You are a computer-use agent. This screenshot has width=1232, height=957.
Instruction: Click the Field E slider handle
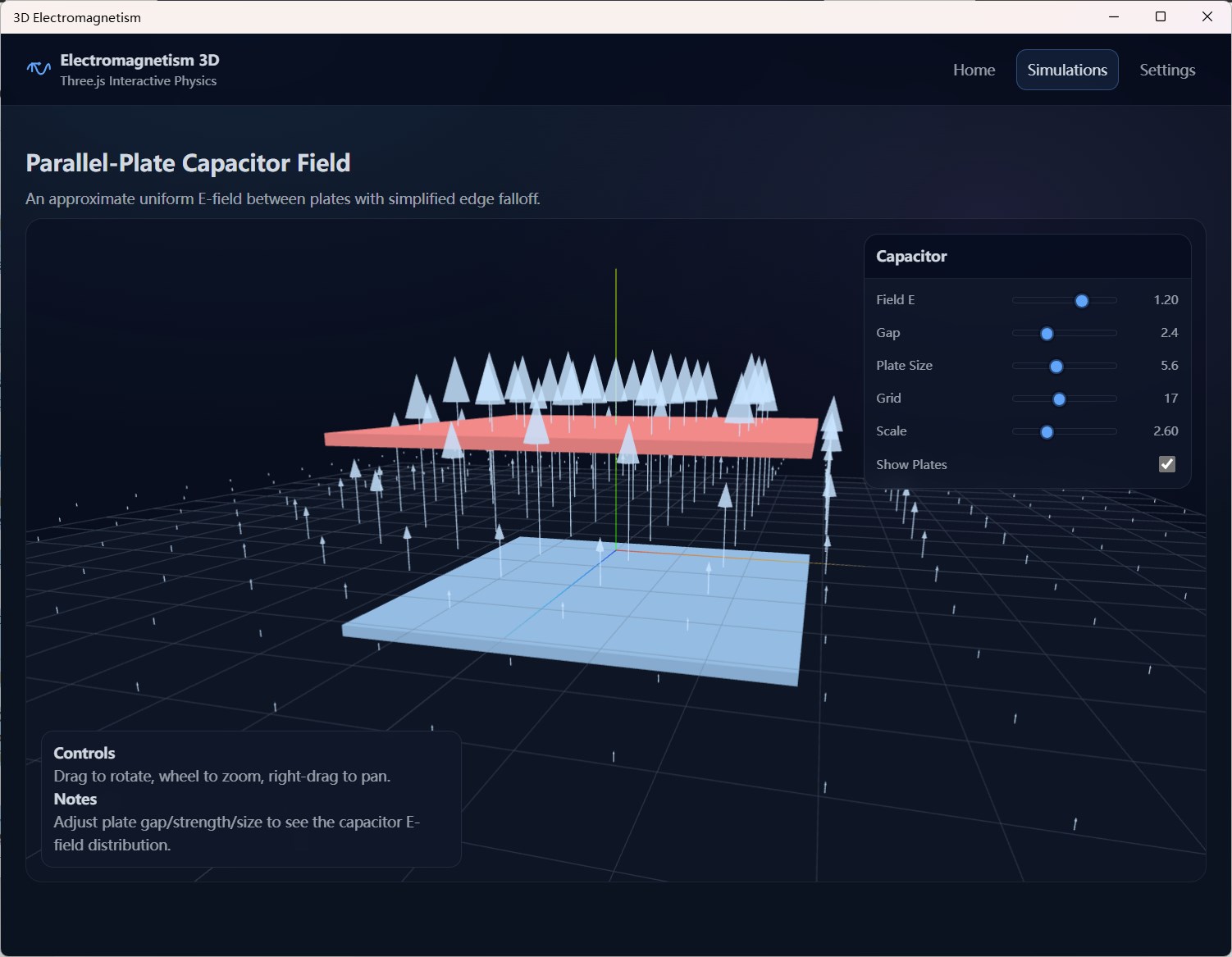point(1082,300)
